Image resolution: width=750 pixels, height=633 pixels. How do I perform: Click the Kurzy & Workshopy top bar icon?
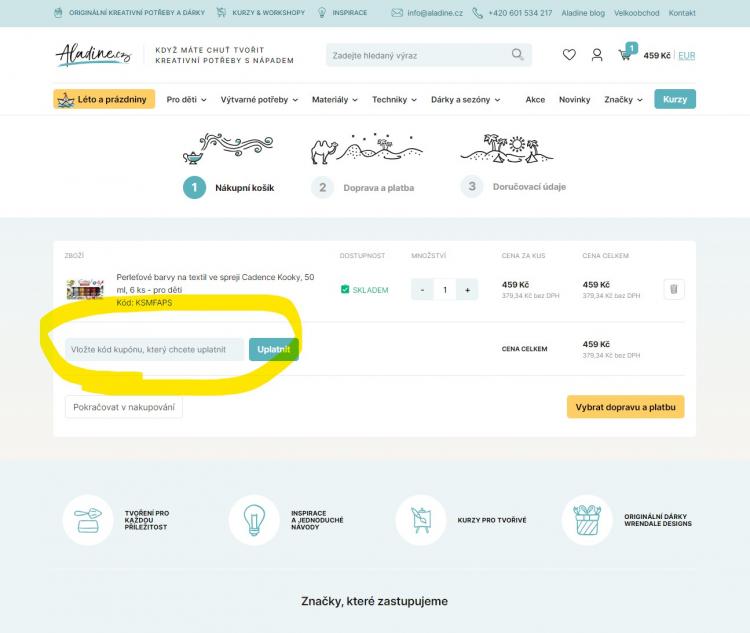click(221, 13)
